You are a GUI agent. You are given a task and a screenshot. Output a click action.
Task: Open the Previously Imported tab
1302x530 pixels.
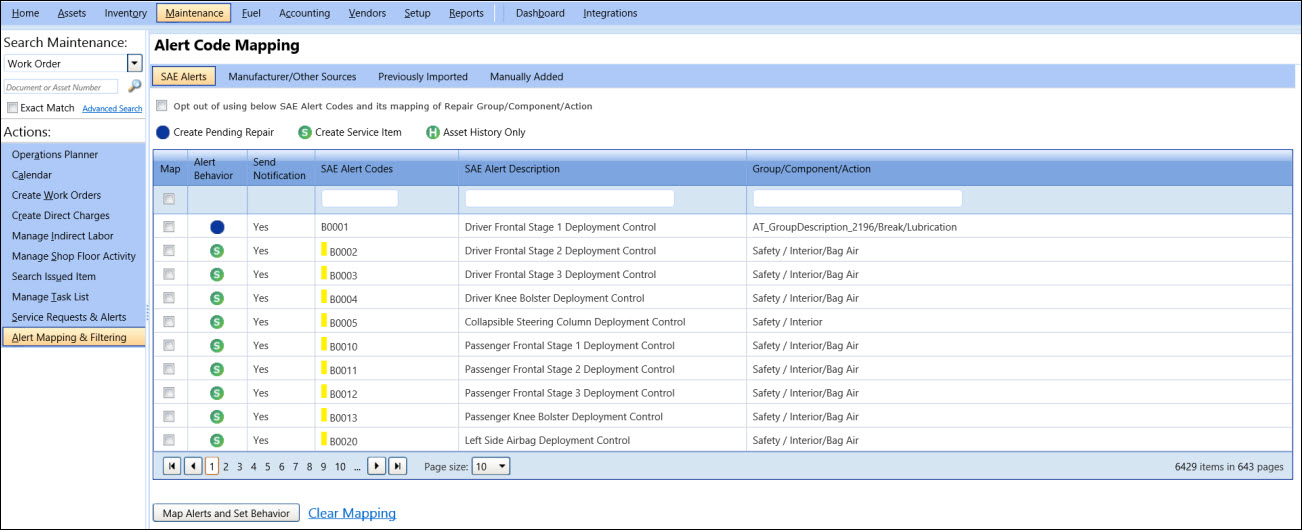click(422, 77)
